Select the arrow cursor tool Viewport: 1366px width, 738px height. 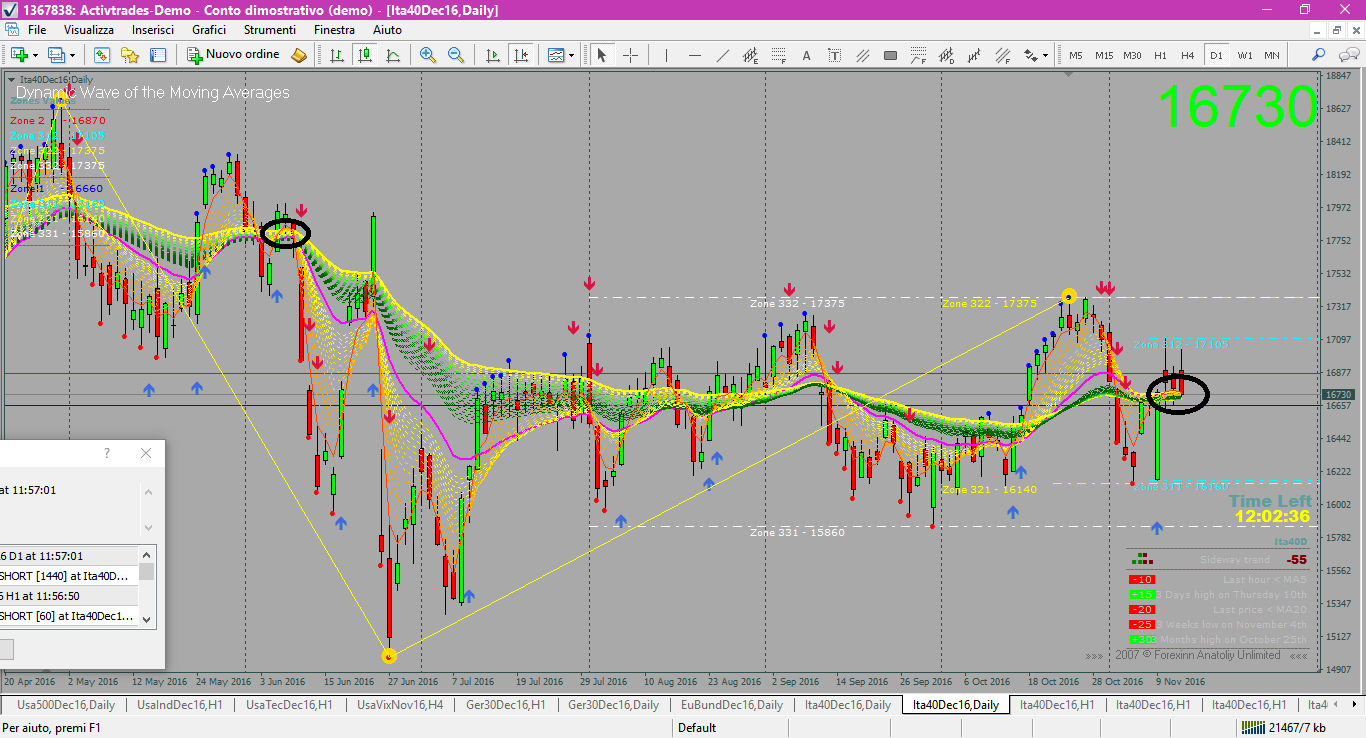[x=602, y=55]
